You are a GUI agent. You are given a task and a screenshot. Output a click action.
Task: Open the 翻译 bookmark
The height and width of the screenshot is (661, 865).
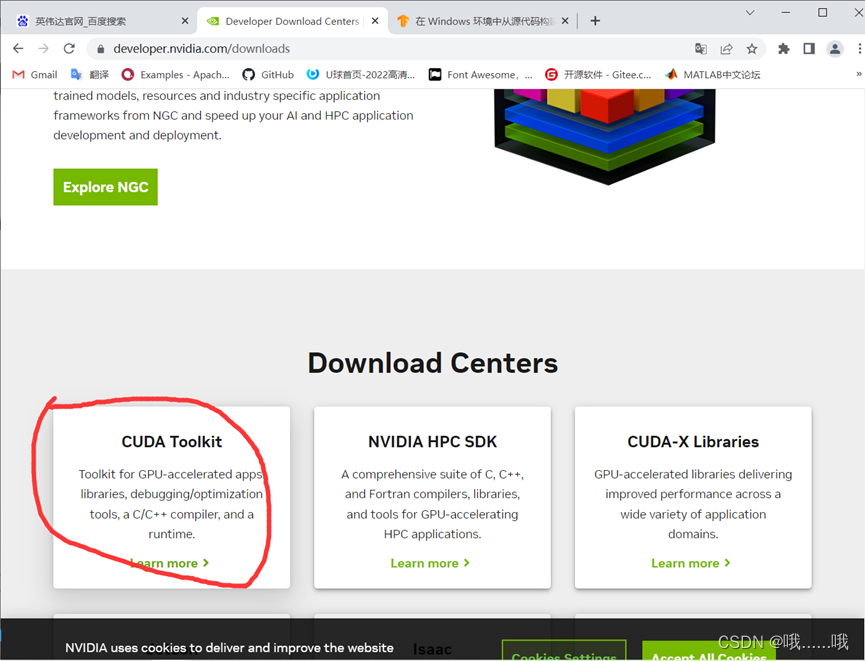click(89, 74)
